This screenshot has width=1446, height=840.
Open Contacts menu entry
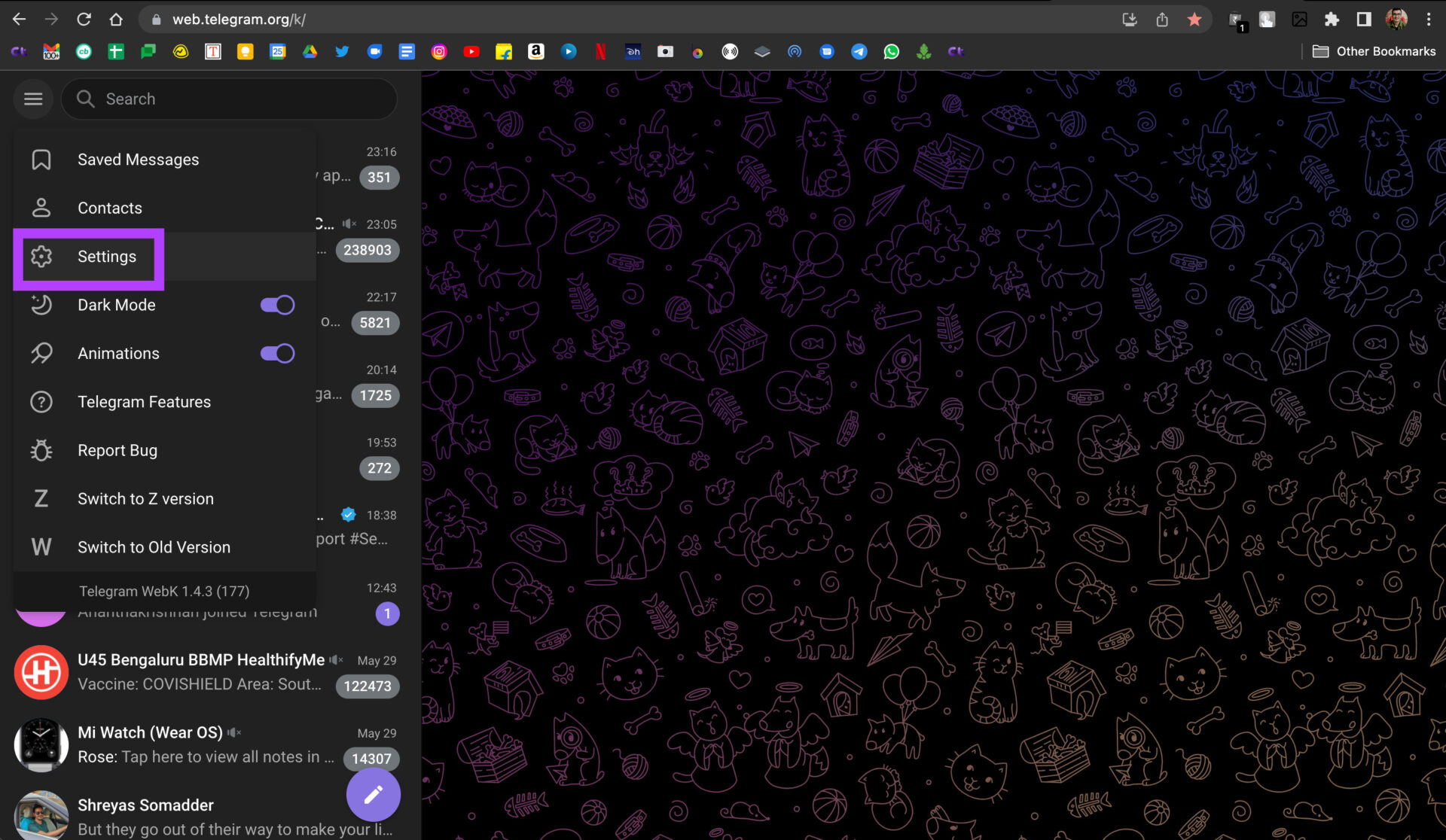pyautogui.click(x=109, y=208)
